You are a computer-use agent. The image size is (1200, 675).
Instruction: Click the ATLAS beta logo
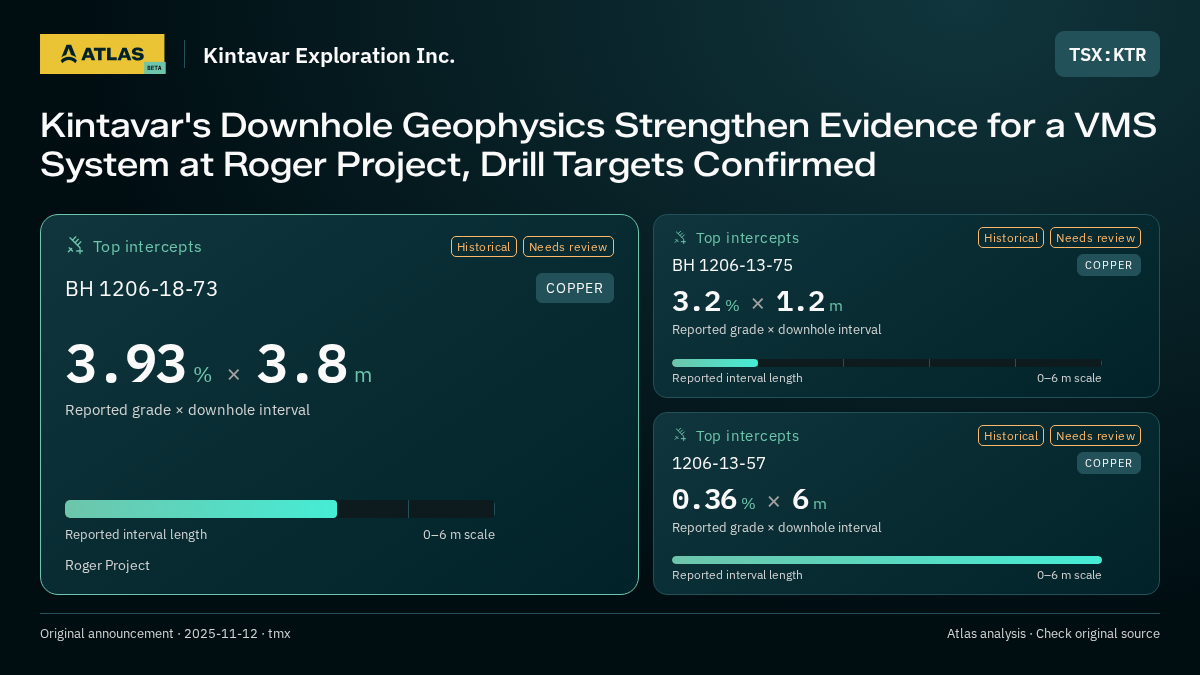point(102,54)
